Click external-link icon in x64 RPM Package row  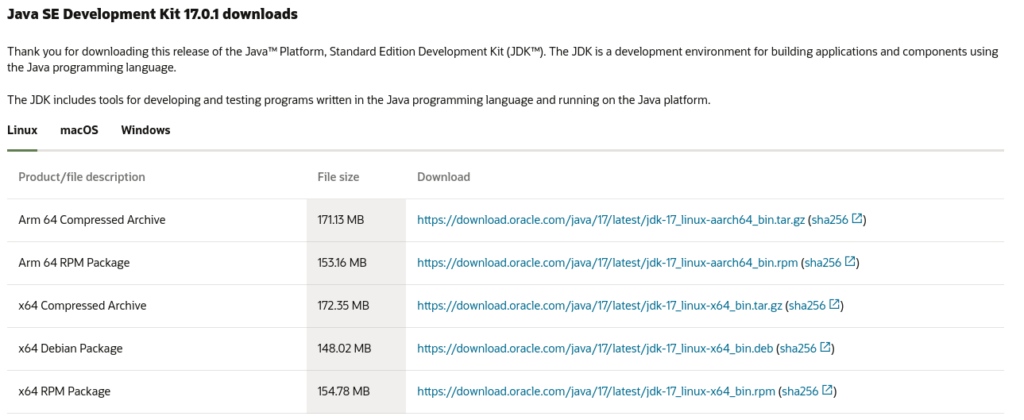(827, 390)
